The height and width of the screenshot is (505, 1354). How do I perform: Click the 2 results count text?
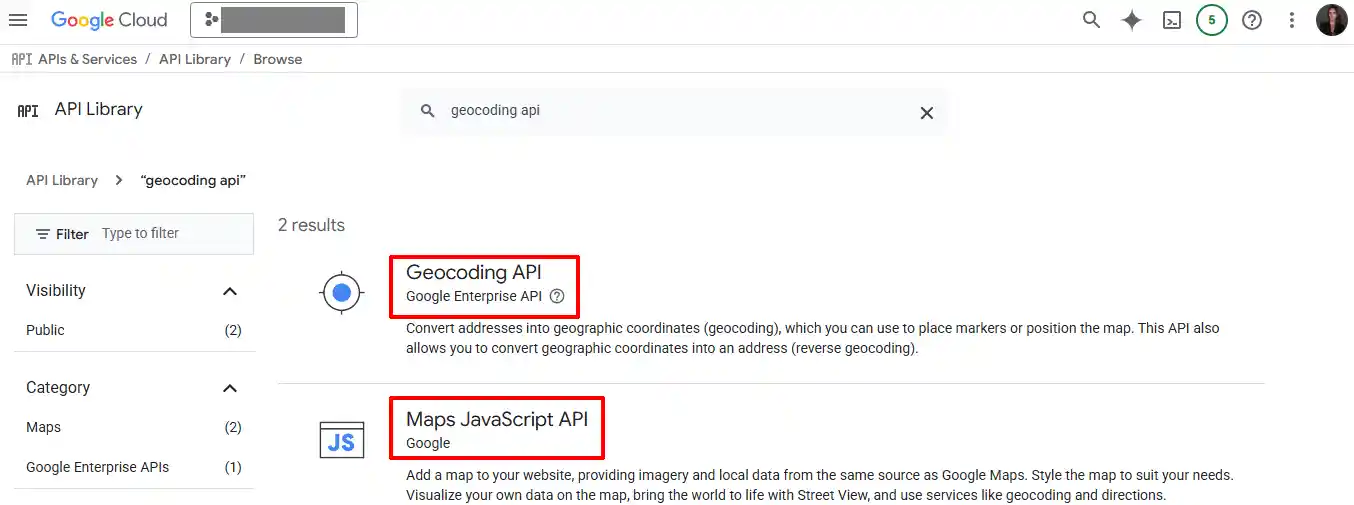[311, 225]
